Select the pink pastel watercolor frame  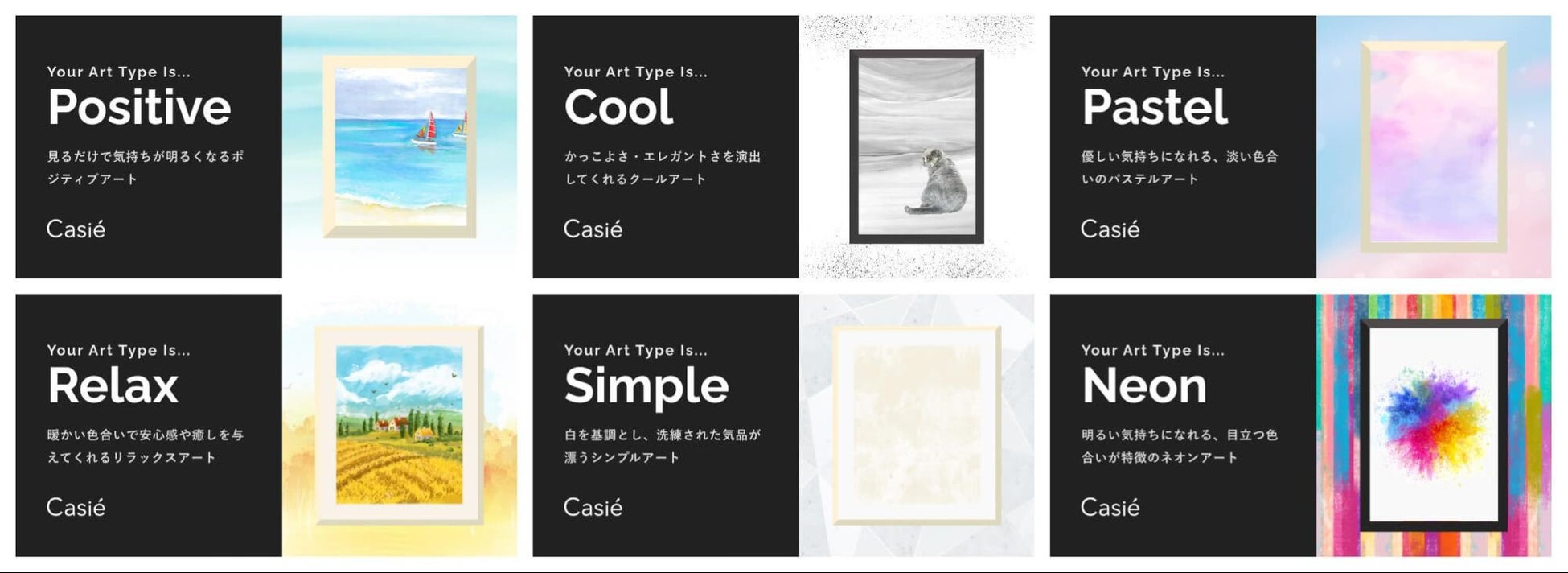coord(1434,146)
